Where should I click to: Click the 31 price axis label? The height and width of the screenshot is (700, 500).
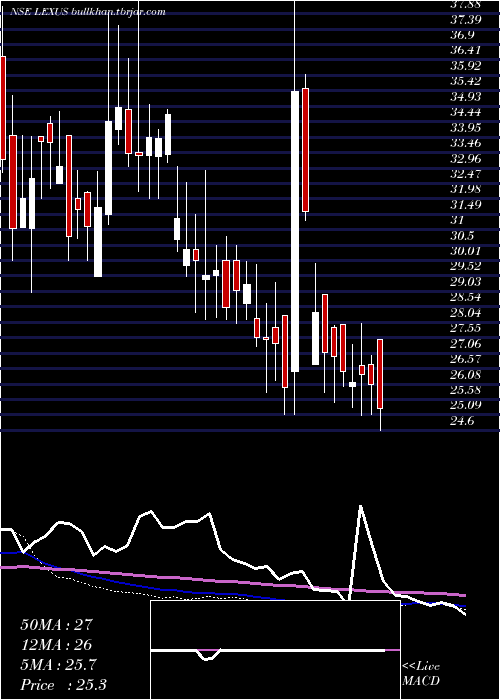coord(458,220)
